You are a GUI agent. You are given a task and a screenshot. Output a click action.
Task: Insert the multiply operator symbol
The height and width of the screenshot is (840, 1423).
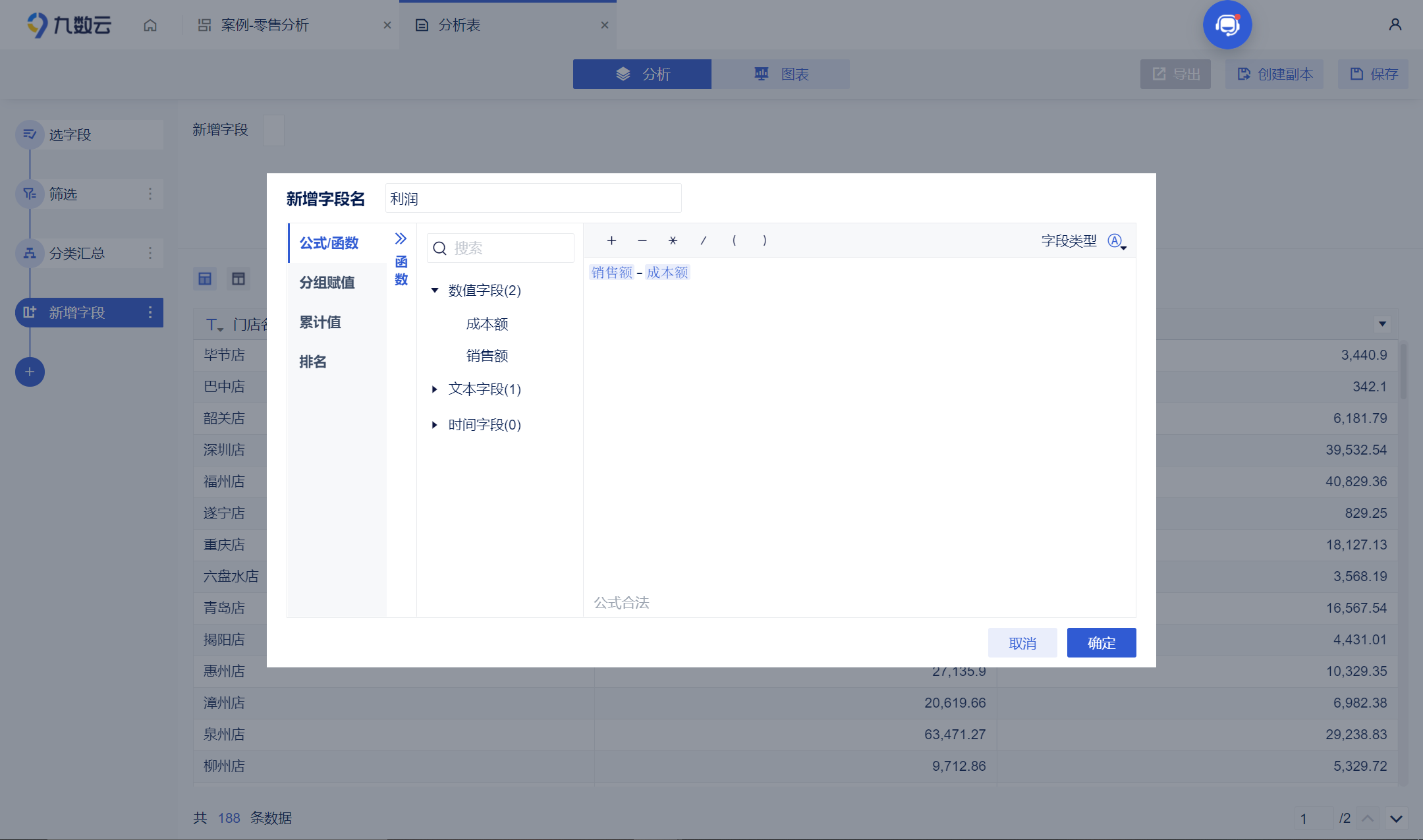(673, 240)
